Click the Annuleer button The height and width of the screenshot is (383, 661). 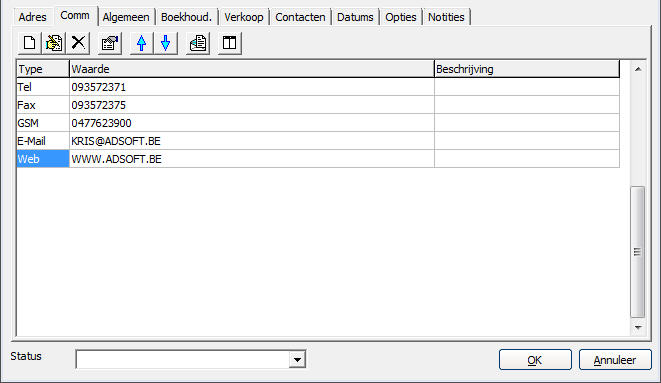[x=615, y=360]
